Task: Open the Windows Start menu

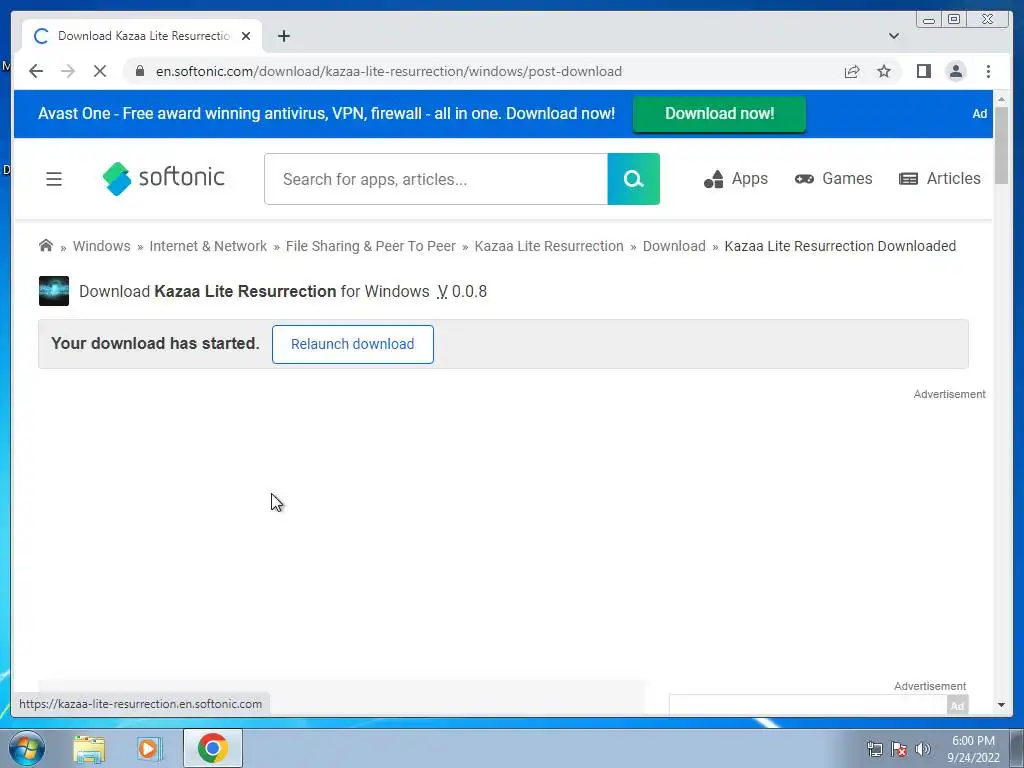Action: [26, 748]
